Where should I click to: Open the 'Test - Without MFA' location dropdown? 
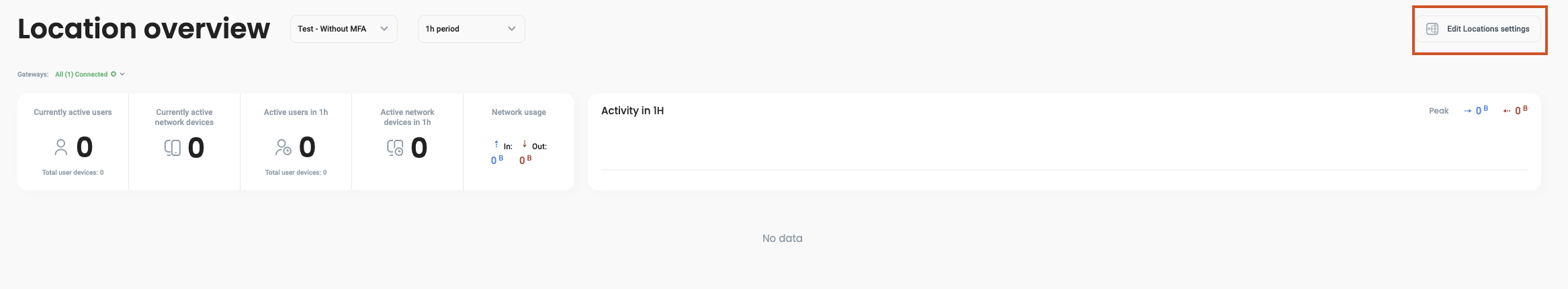(343, 29)
